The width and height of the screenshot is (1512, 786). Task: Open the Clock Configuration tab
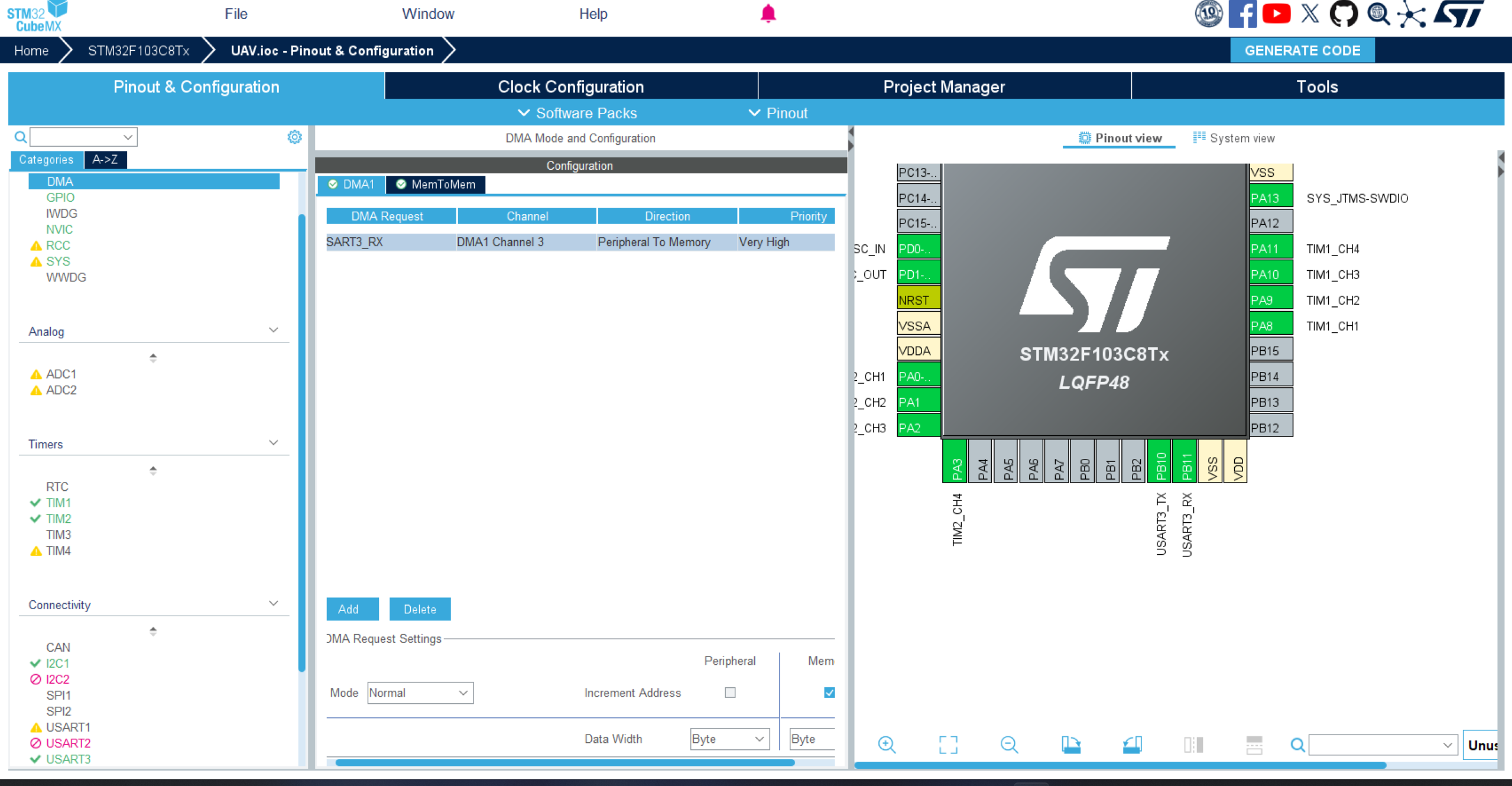570,86
